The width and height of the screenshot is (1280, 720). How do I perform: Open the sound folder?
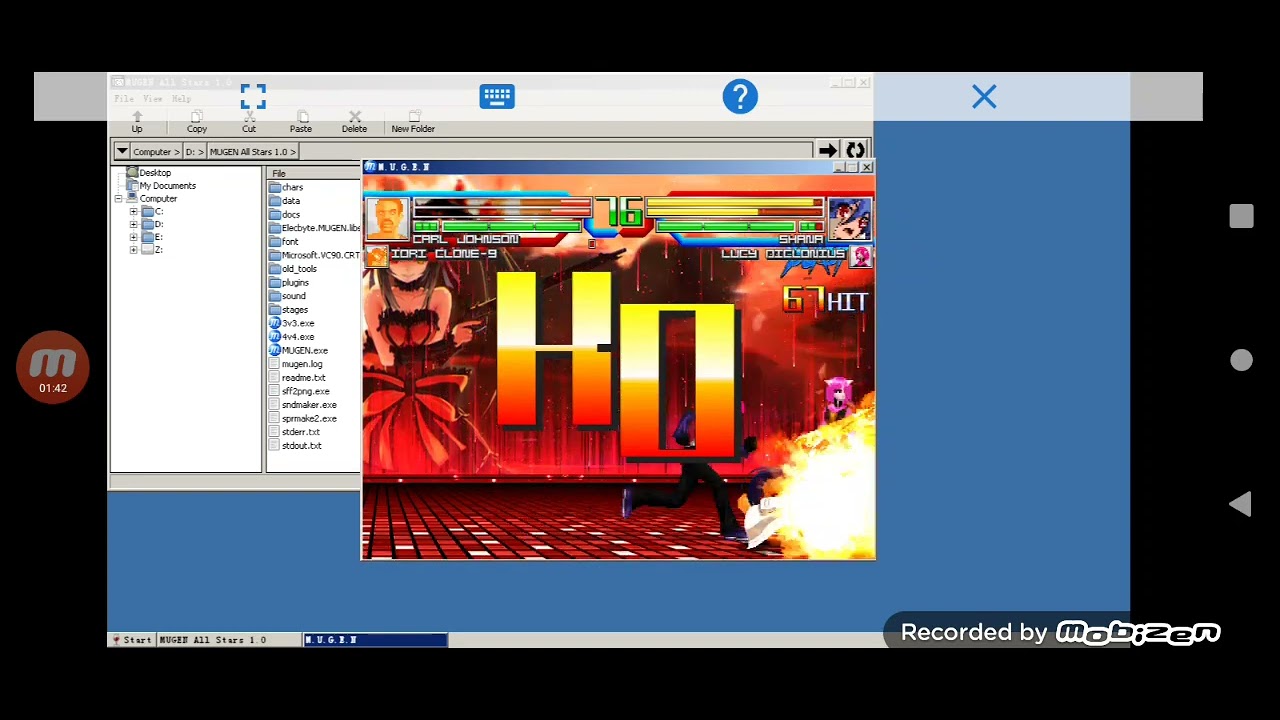287,296
